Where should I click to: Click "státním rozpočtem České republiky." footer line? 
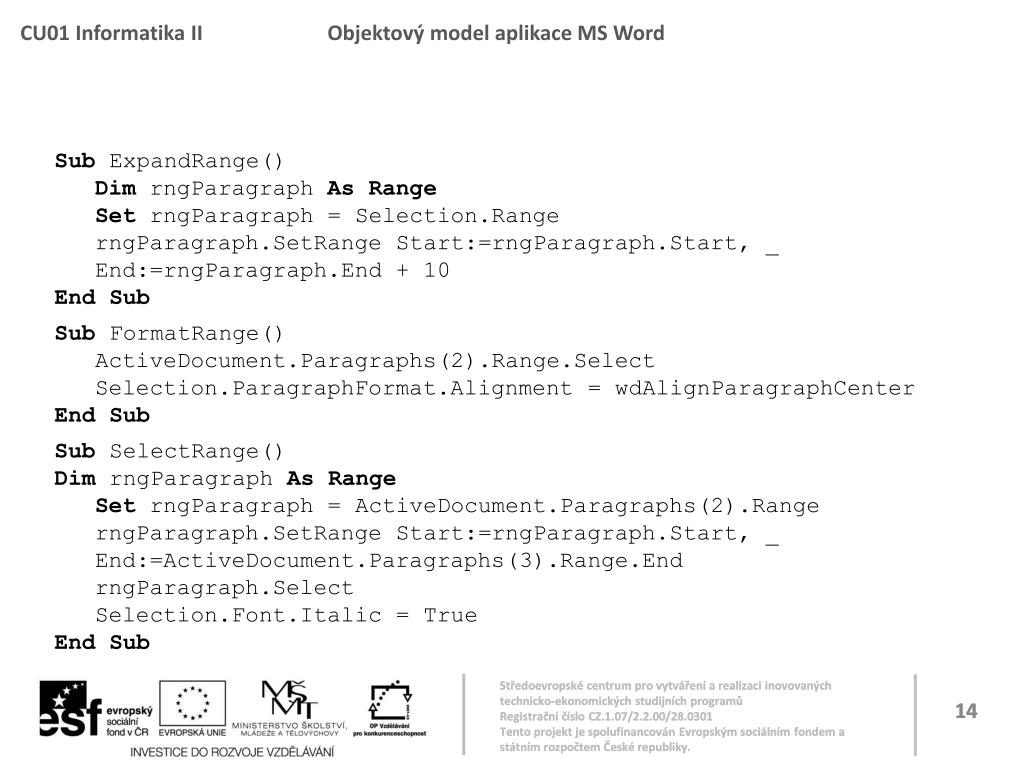coord(595,746)
